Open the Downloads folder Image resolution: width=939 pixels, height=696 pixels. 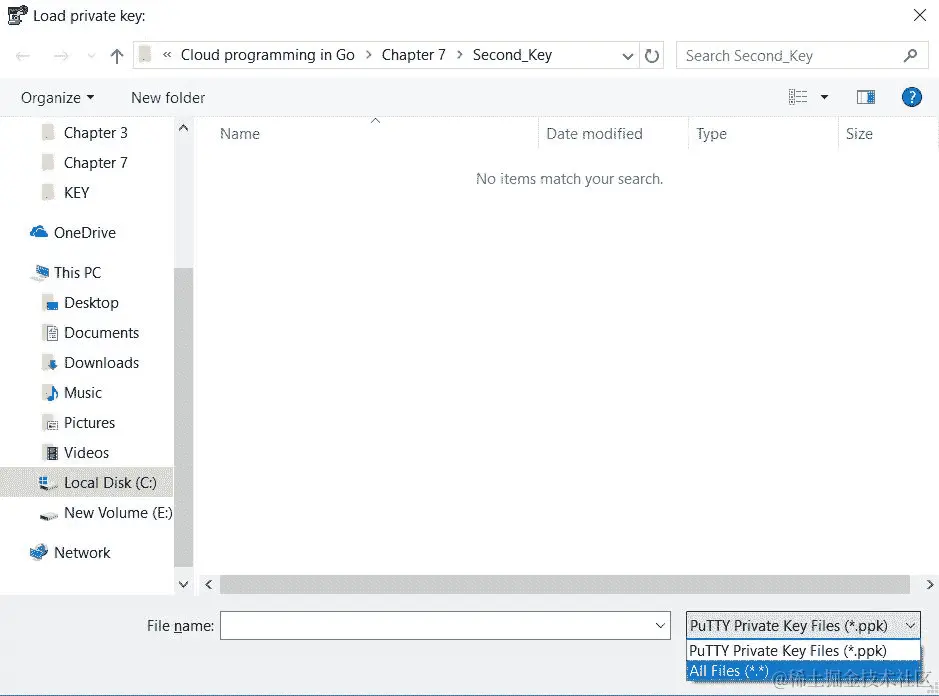coord(101,362)
